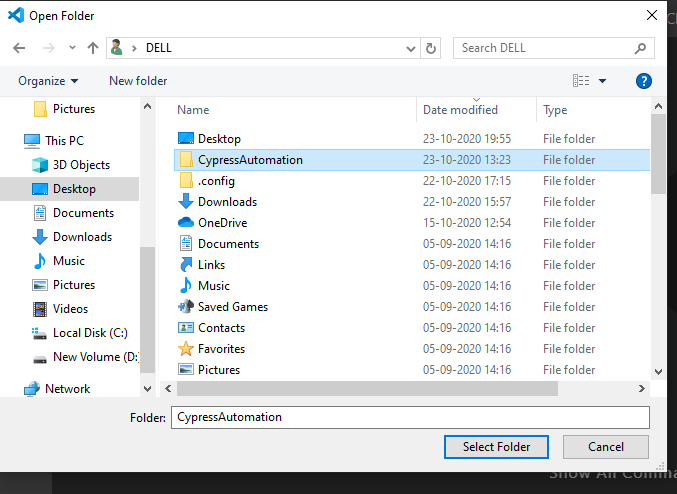Screen dimensions: 677x494
Task: Open help with the question mark icon
Action: 643,81
